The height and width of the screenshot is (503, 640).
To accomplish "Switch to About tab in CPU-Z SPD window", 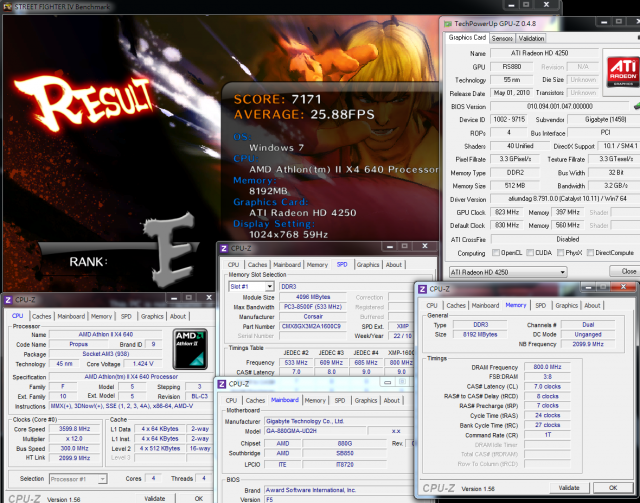I will 394,265.
